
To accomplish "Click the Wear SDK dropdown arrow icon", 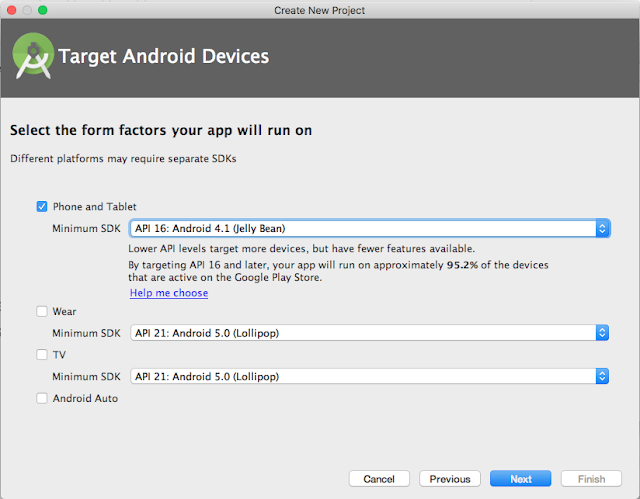I will 602,333.
